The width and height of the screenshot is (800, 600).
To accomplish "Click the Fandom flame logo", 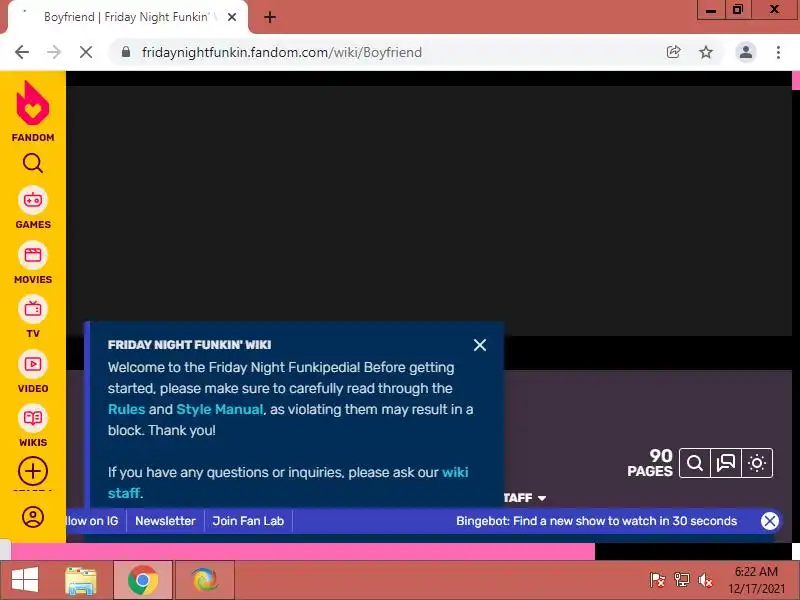I will coord(33,104).
